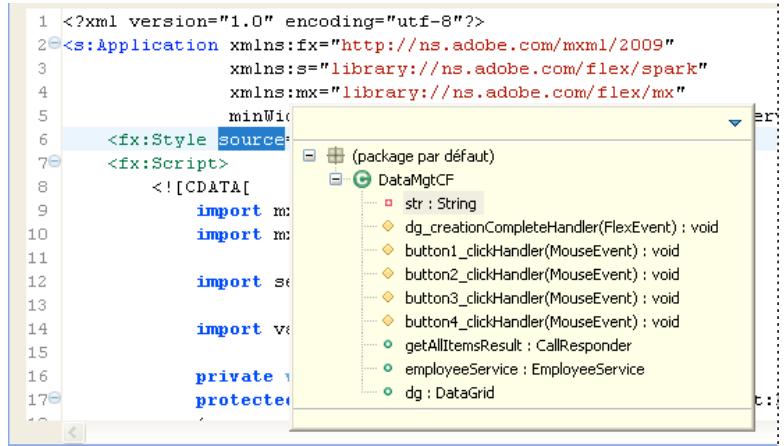Click the import keyword on line 10

(x=229, y=234)
